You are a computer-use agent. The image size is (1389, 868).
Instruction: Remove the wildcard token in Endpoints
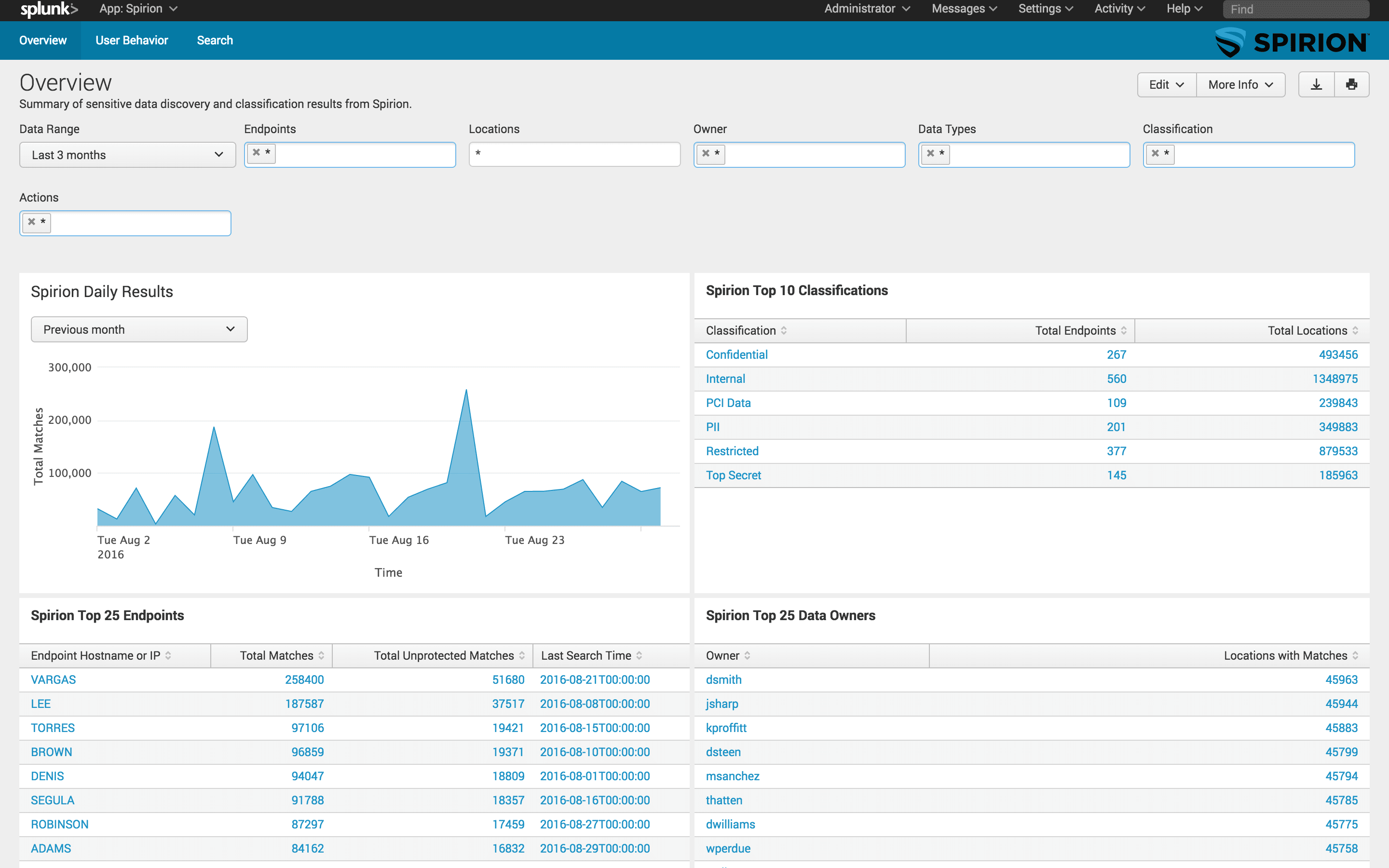(257, 153)
